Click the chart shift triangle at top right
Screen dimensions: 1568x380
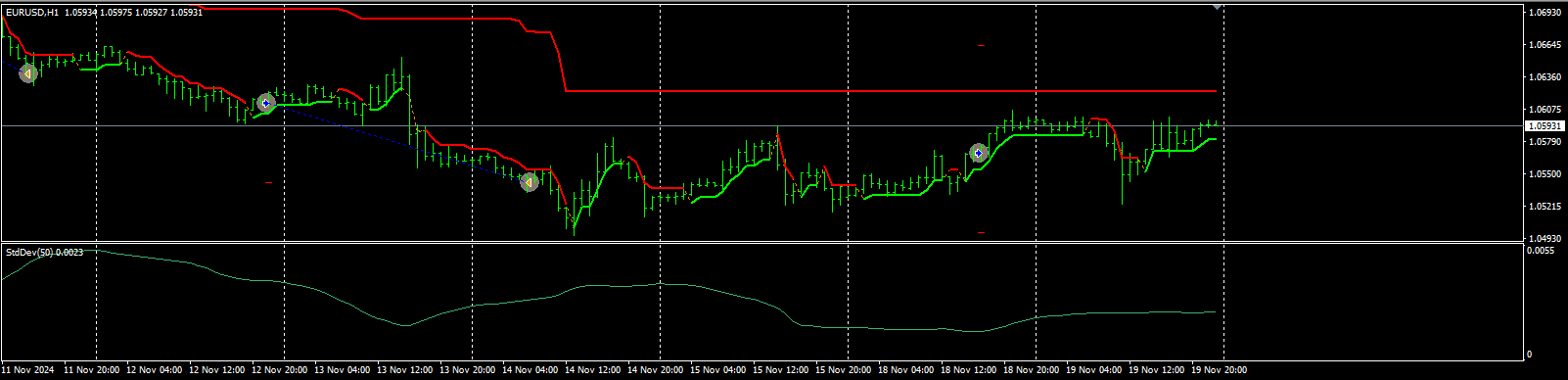tap(1217, 7)
